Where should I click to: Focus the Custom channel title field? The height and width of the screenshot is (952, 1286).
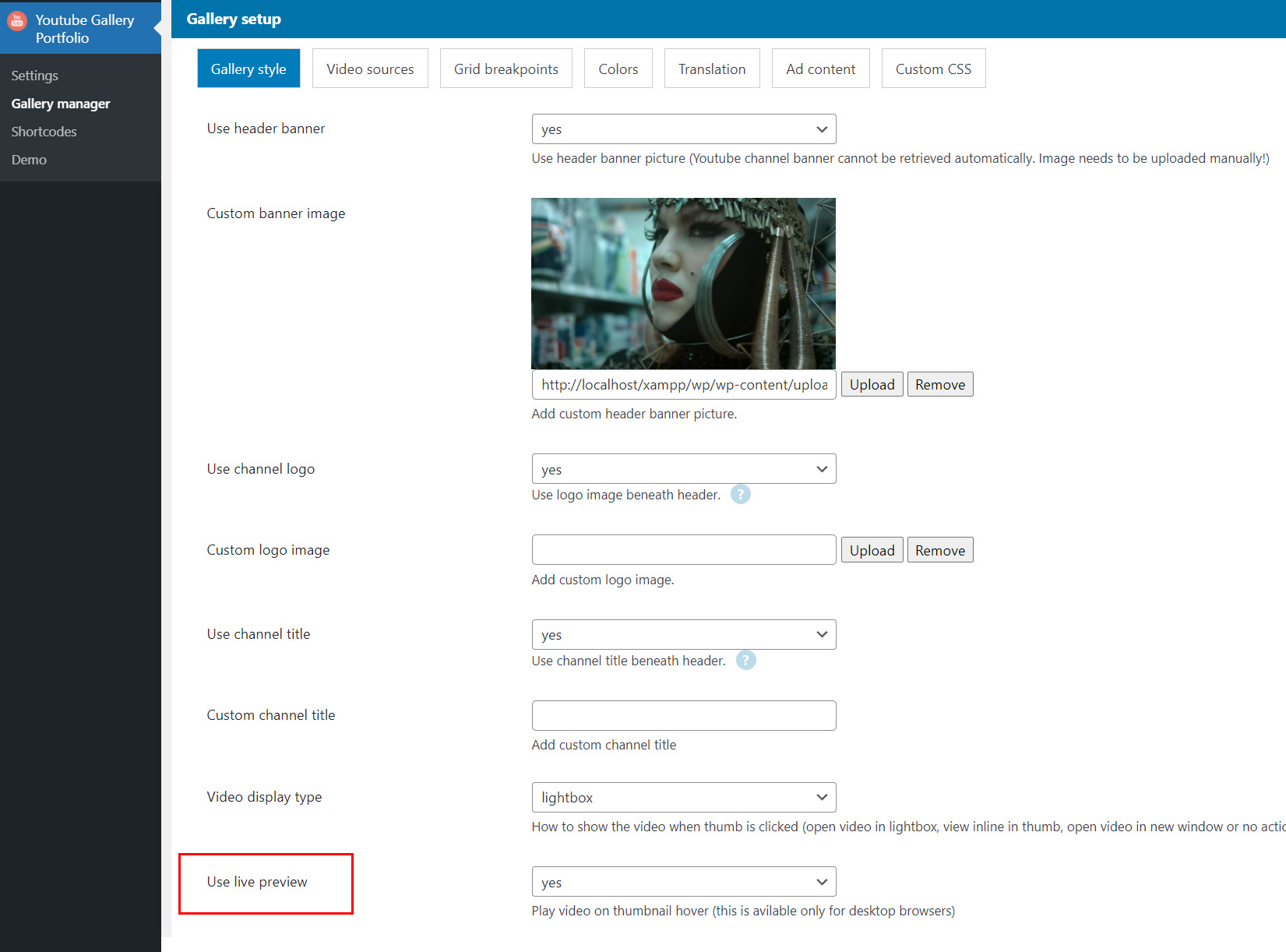point(683,715)
